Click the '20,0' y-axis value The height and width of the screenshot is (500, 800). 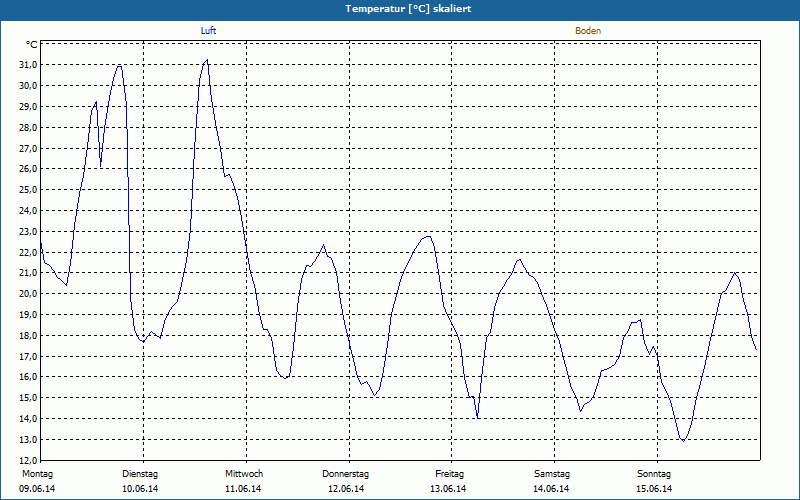click(28, 294)
